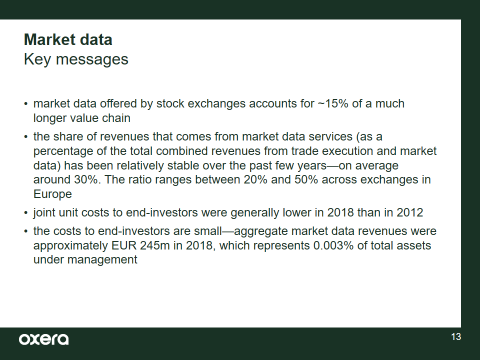Click the value '0.003%'
Viewport: 480px width, 360px height.
[333, 246]
